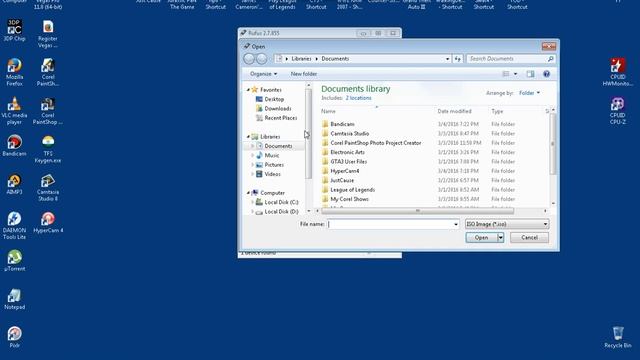
Task: Select the AIMP3 desktop icon
Action: [14, 184]
